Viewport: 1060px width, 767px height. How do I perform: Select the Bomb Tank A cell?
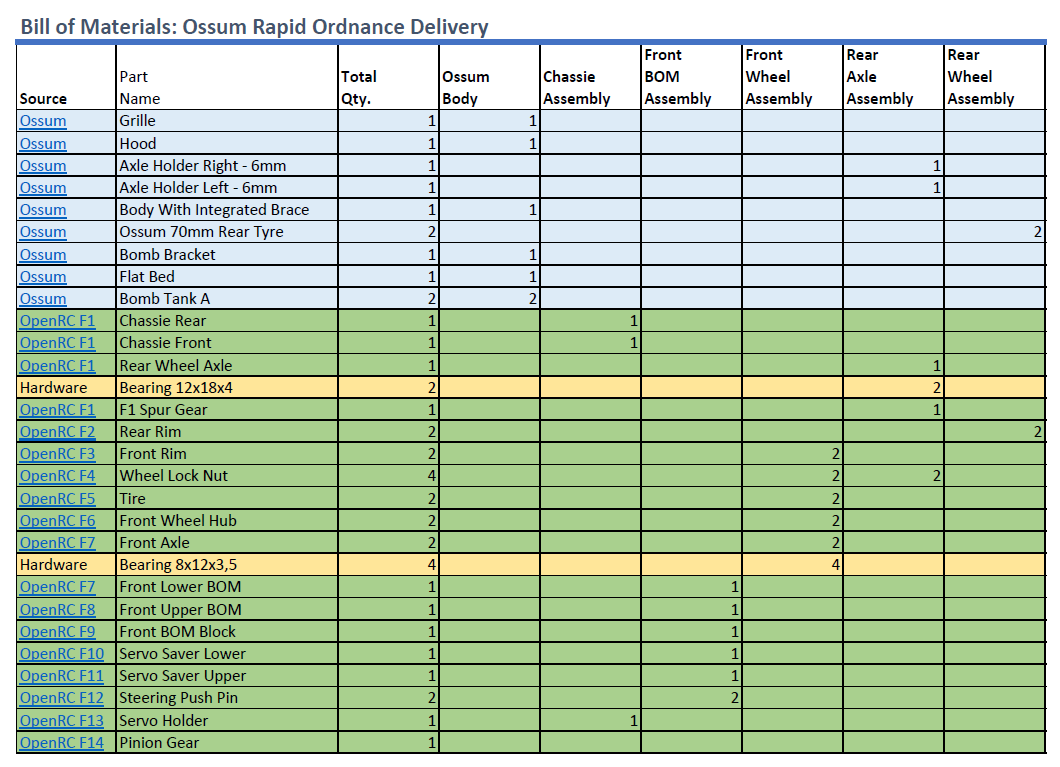click(226, 299)
